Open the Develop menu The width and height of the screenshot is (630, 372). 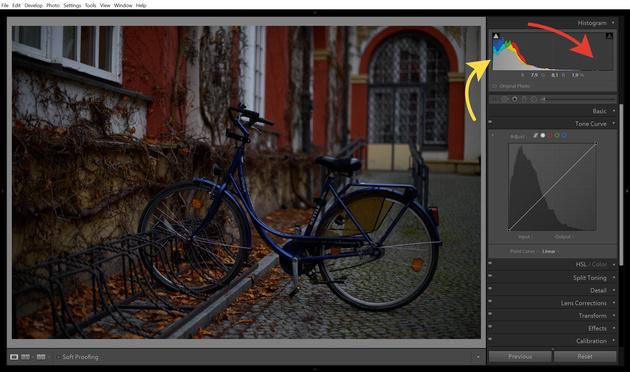point(33,5)
